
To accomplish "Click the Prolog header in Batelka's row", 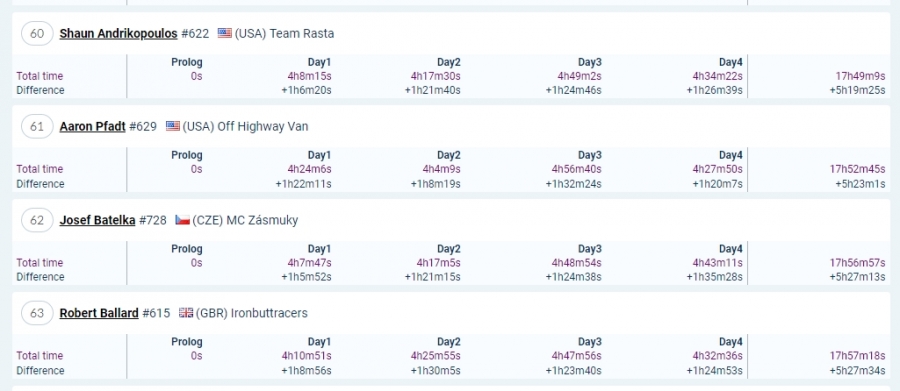I will (187, 249).
